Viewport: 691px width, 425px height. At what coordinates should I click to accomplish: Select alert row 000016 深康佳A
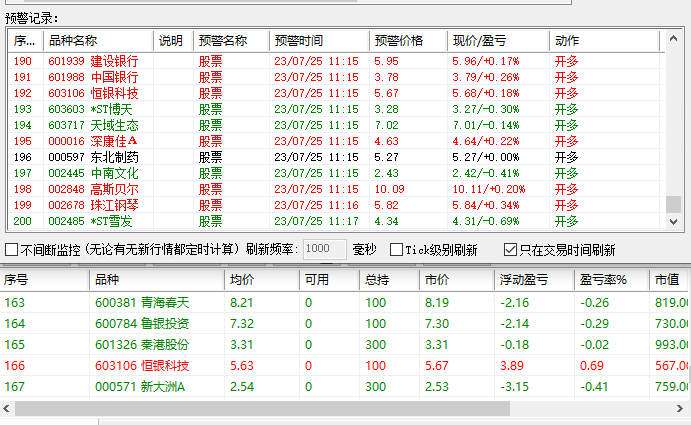point(336,141)
